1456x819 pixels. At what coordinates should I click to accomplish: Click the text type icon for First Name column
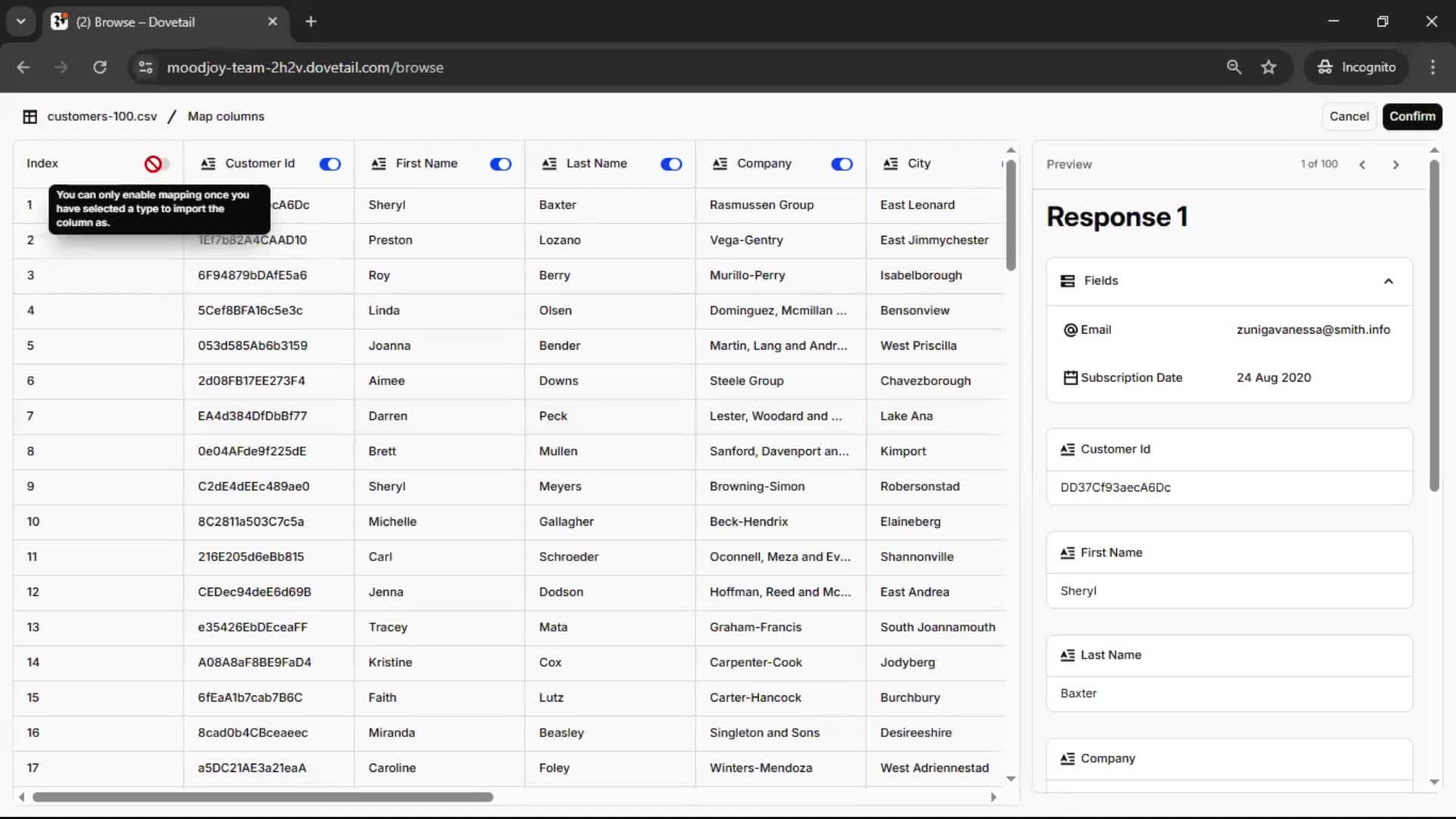click(378, 164)
